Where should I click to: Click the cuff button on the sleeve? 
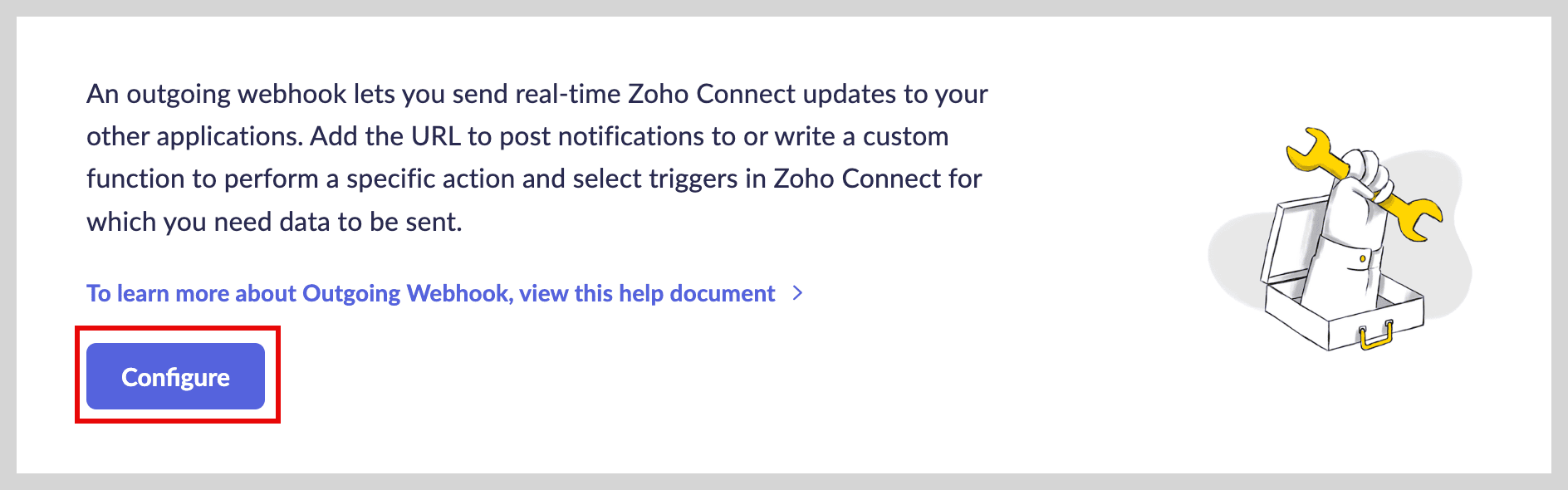pyautogui.click(x=1362, y=259)
